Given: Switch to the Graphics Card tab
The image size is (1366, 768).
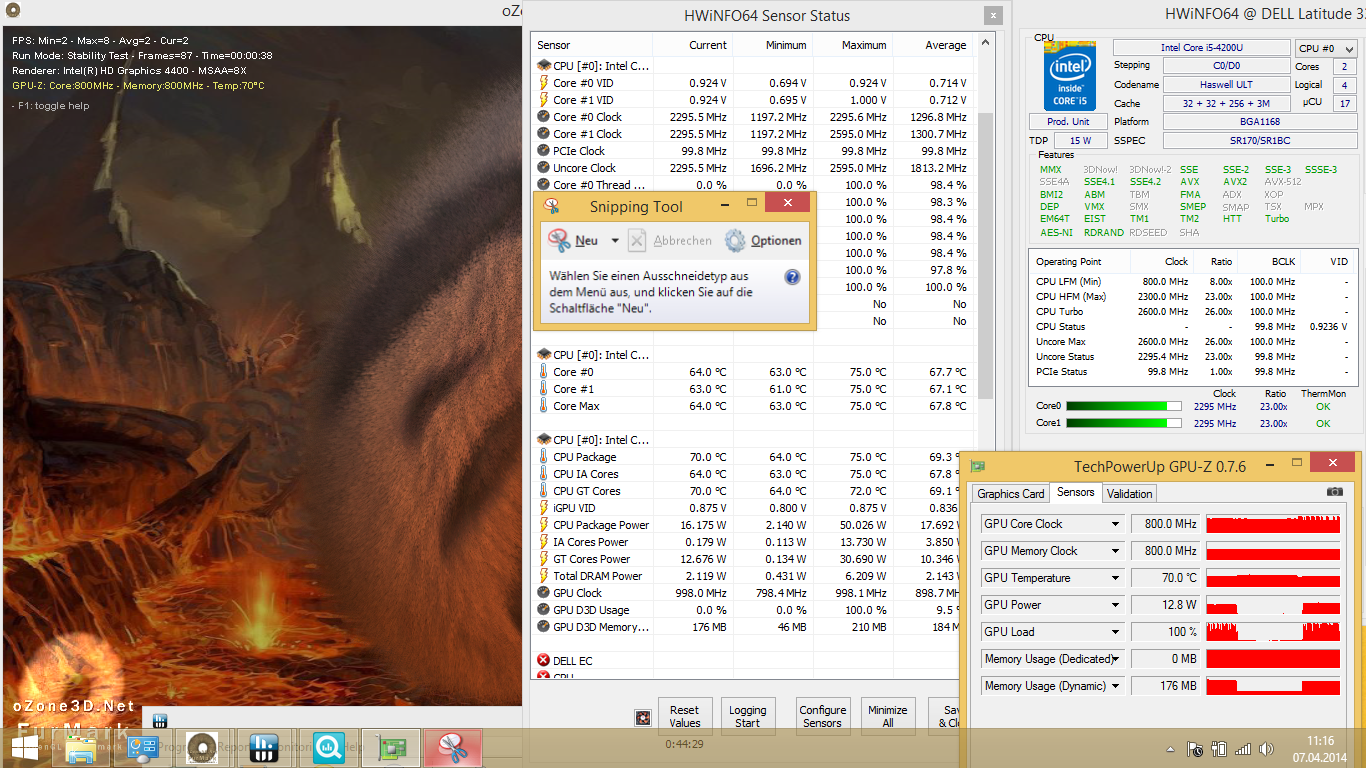Looking at the screenshot, I should pos(1010,493).
